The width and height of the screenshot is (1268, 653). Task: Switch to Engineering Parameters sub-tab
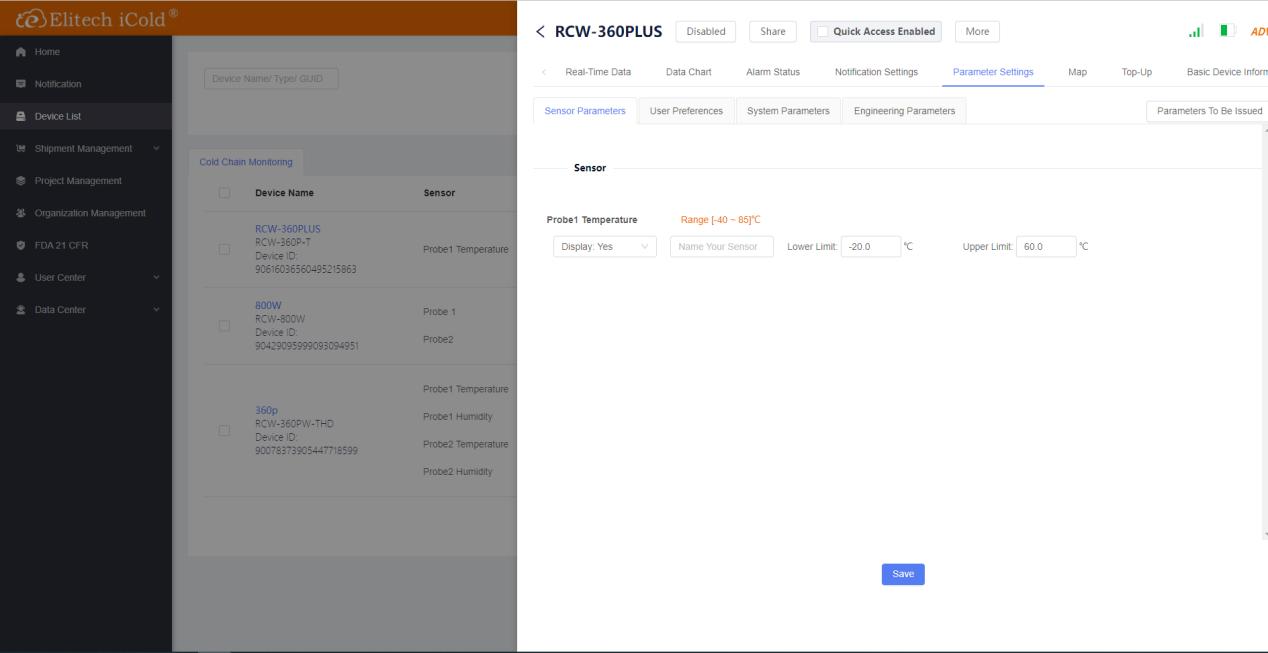tap(904, 111)
